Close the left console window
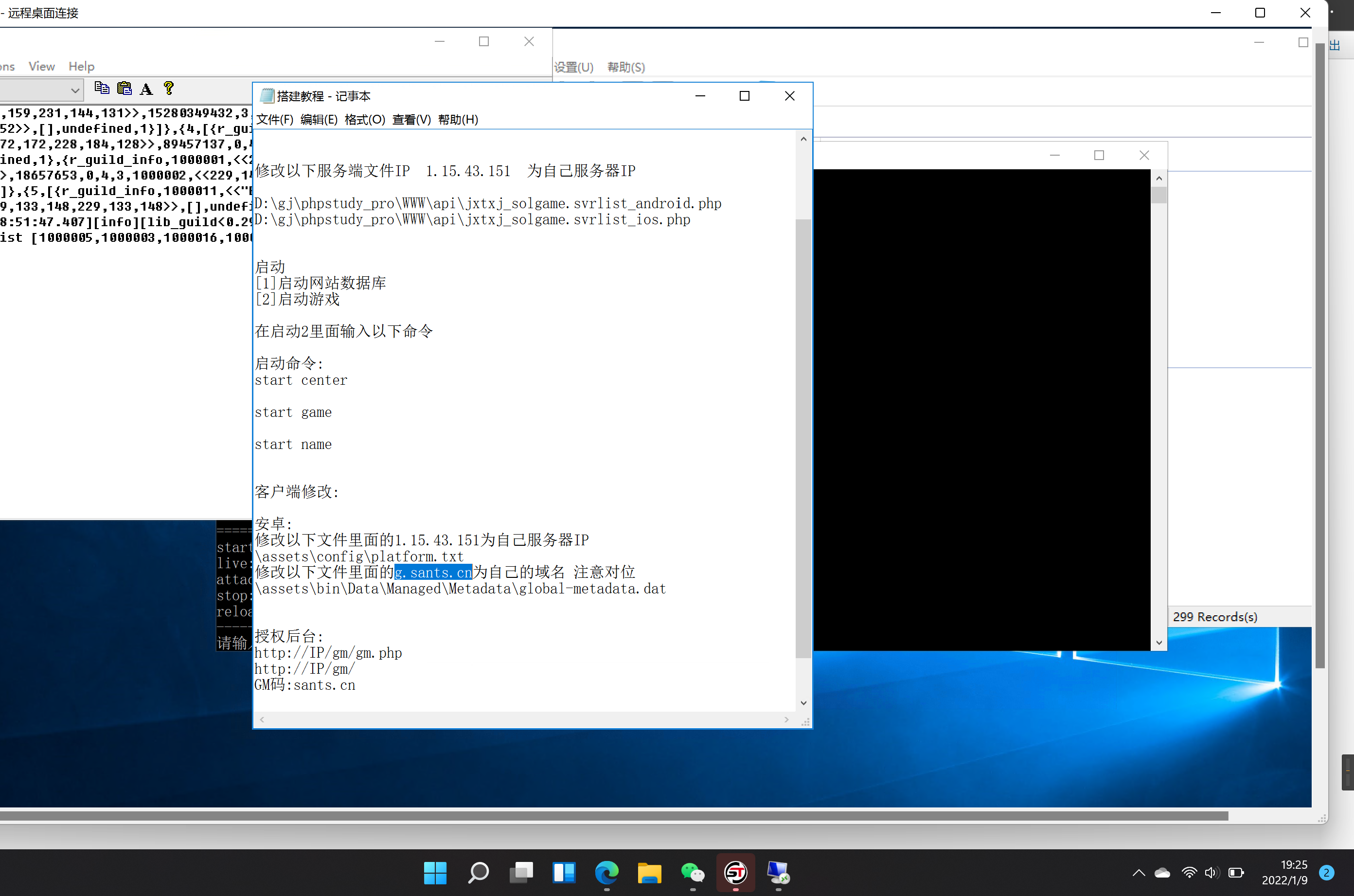Viewport: 1354px width, 896px height. tap(529, 41)
